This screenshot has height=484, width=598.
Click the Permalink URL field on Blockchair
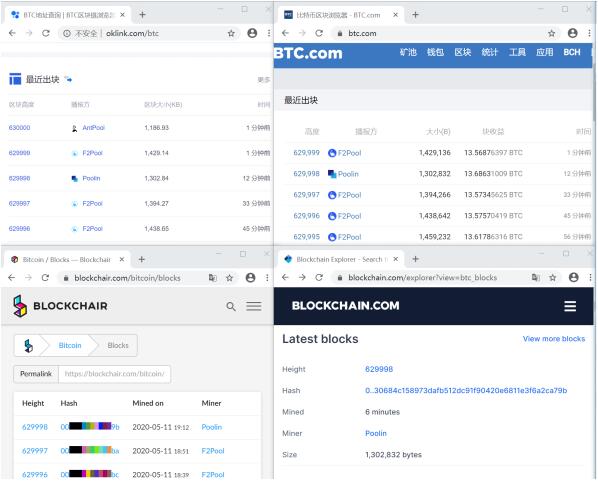(x=114, y=374)
